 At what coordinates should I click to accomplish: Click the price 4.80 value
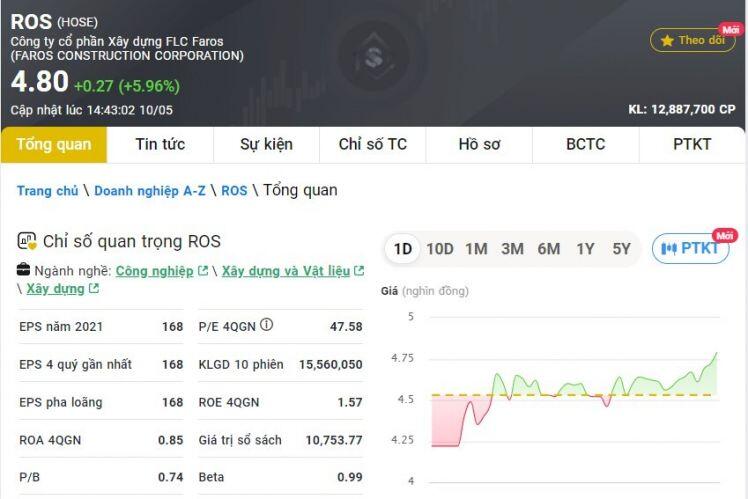[40, 81]
